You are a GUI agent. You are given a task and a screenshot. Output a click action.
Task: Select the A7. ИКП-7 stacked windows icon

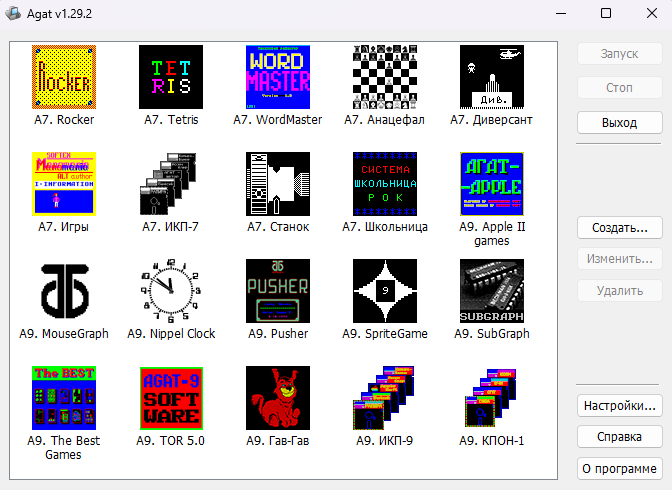click(x=168, y=184)
